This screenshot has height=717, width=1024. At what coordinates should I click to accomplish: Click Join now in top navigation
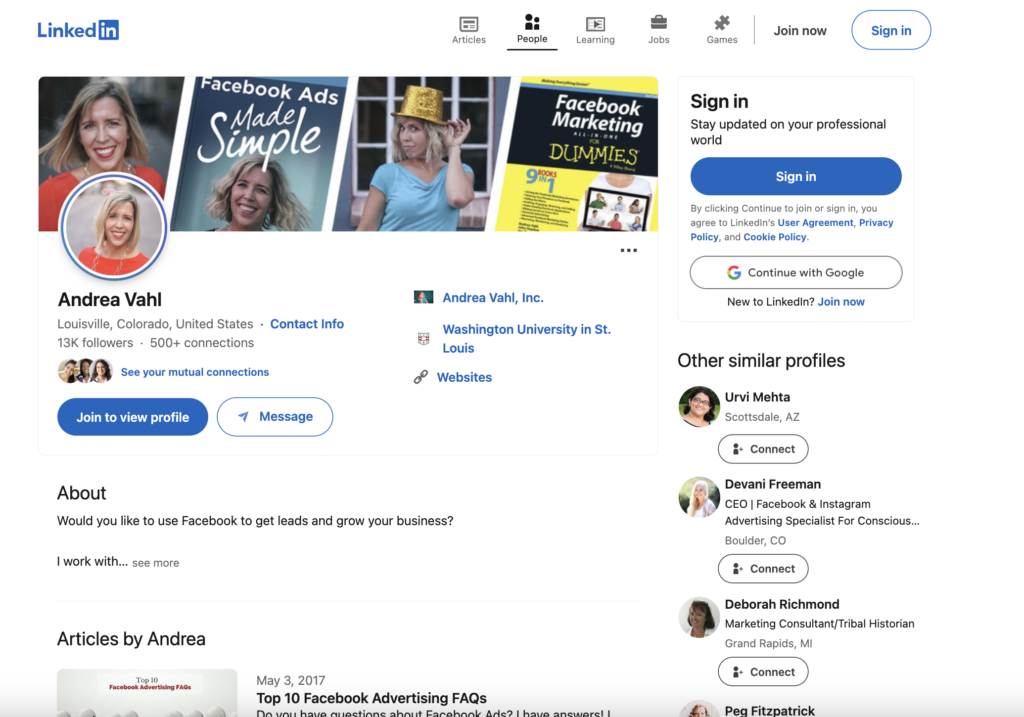[x=800, y=31]
